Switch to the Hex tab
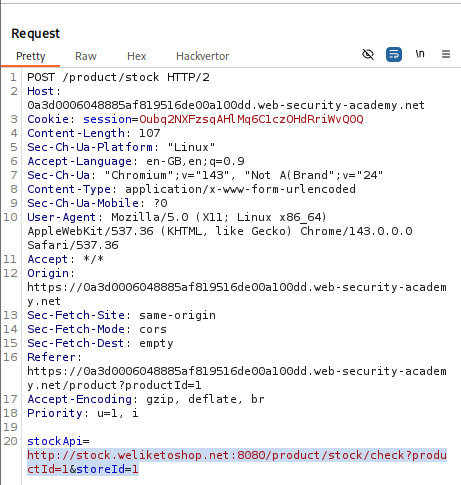This screenshot has width=461, height=485. [137, 56]
